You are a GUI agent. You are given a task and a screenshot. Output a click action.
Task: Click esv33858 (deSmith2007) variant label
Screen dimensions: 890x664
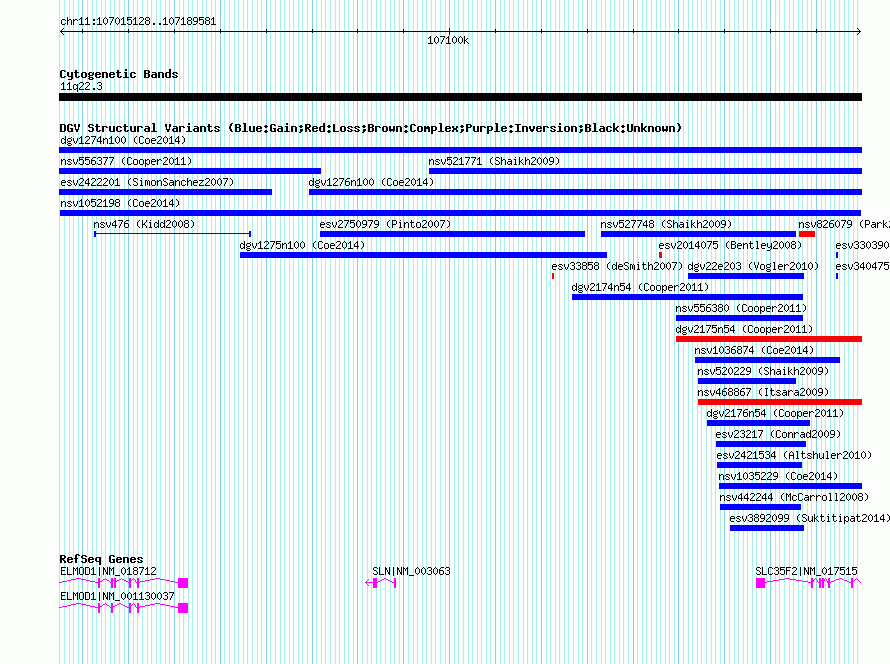(x=617, y=266)
